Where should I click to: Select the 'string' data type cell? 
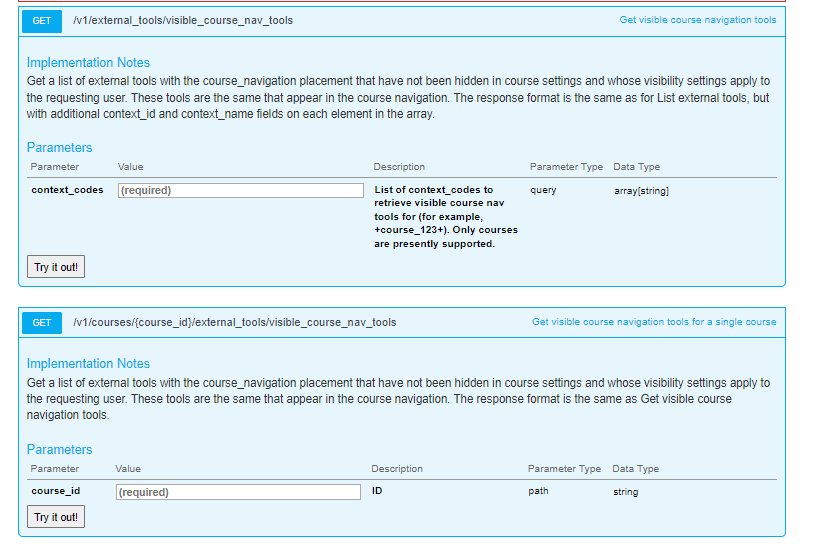(625, 492)
